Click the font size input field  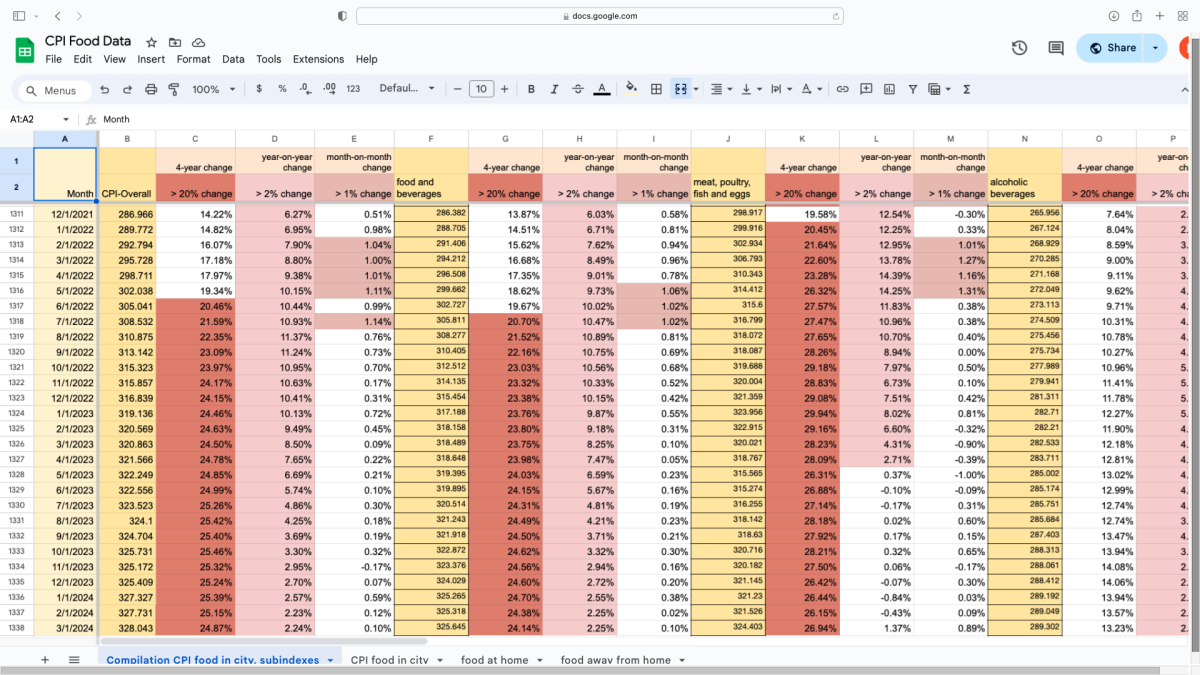481,89
